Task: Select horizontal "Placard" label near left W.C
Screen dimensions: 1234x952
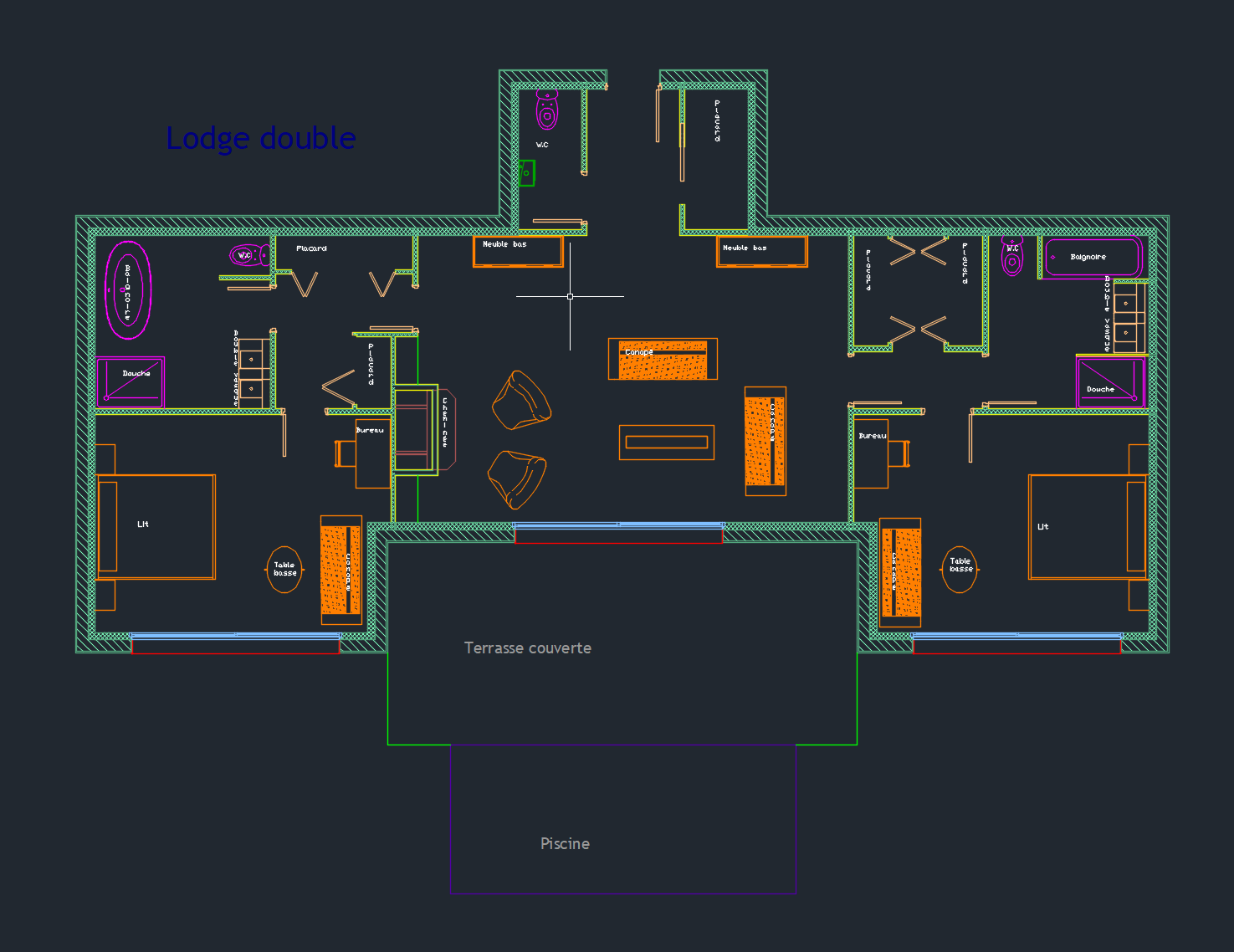Action: 311,248
